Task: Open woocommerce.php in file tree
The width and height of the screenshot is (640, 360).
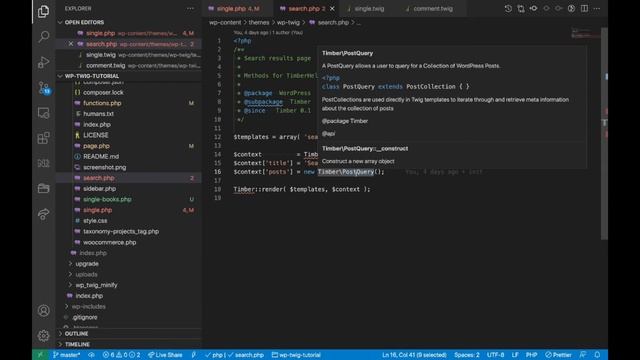Action: (109, 242)
